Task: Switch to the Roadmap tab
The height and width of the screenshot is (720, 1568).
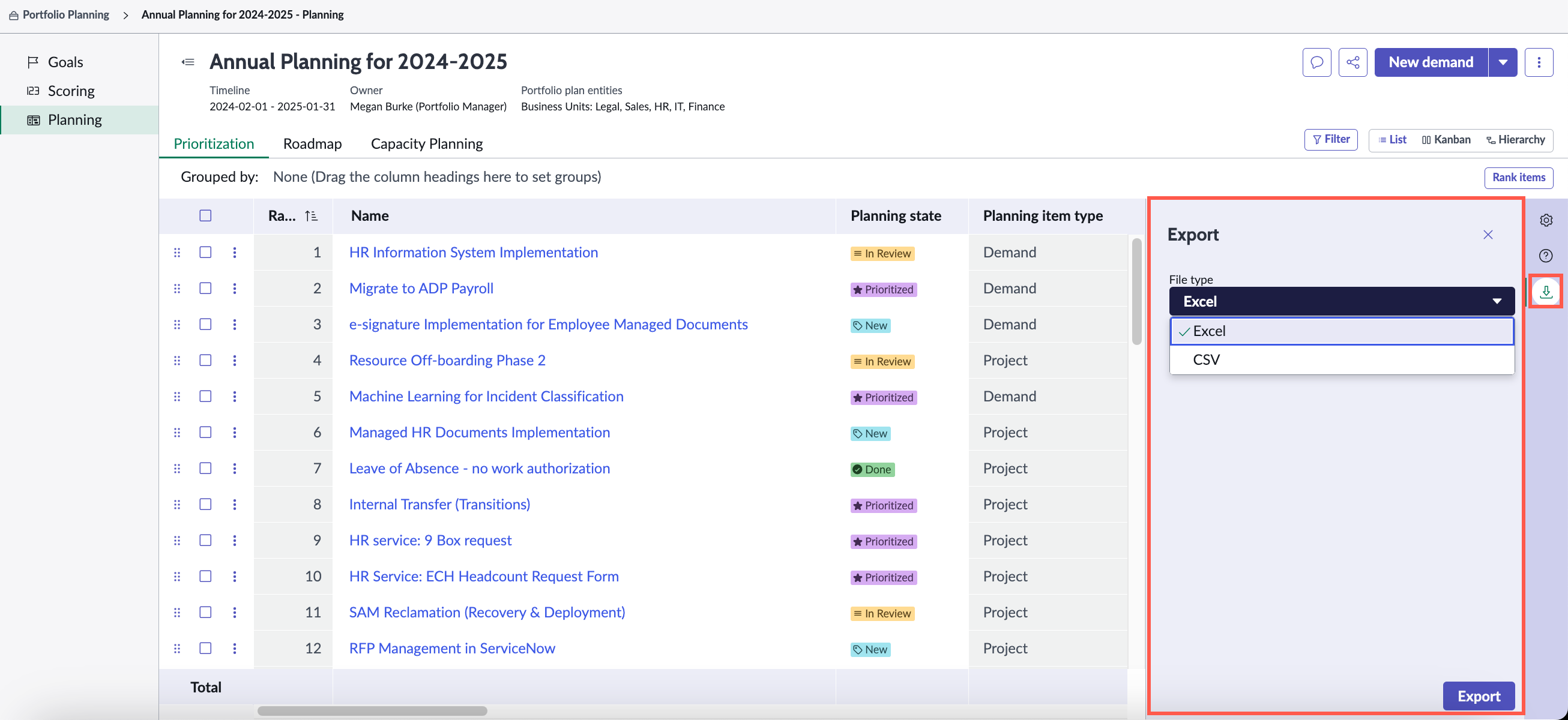Action: point(312,143)
